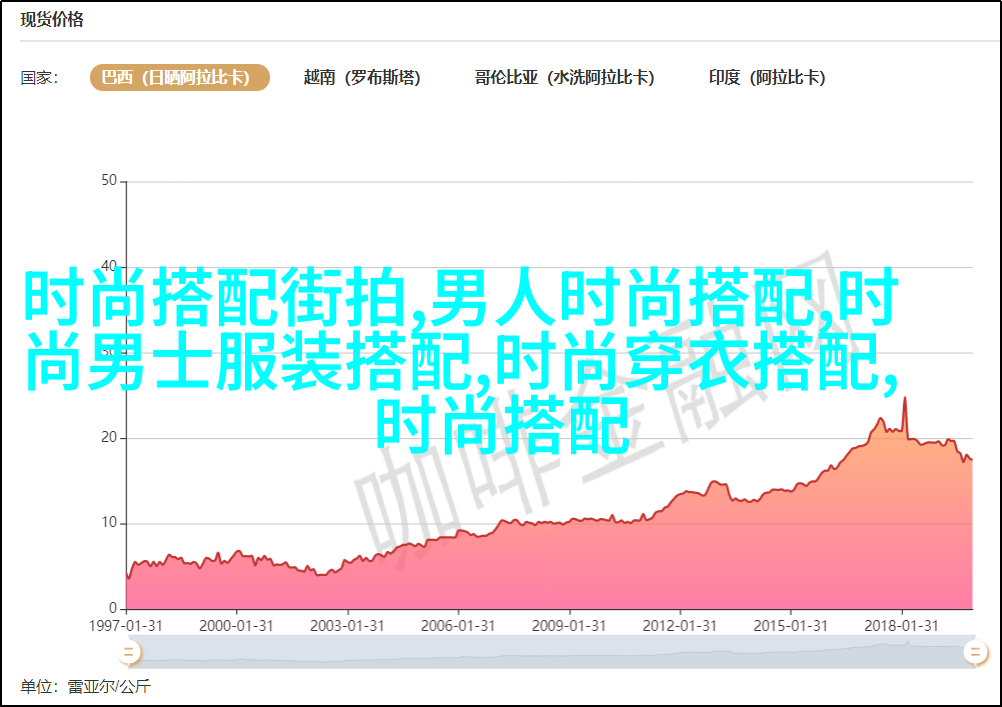Viewport: 1002px width, 707px height.
Task: Click the 20 label on the y-axis
Action: (x=109, y=438)
